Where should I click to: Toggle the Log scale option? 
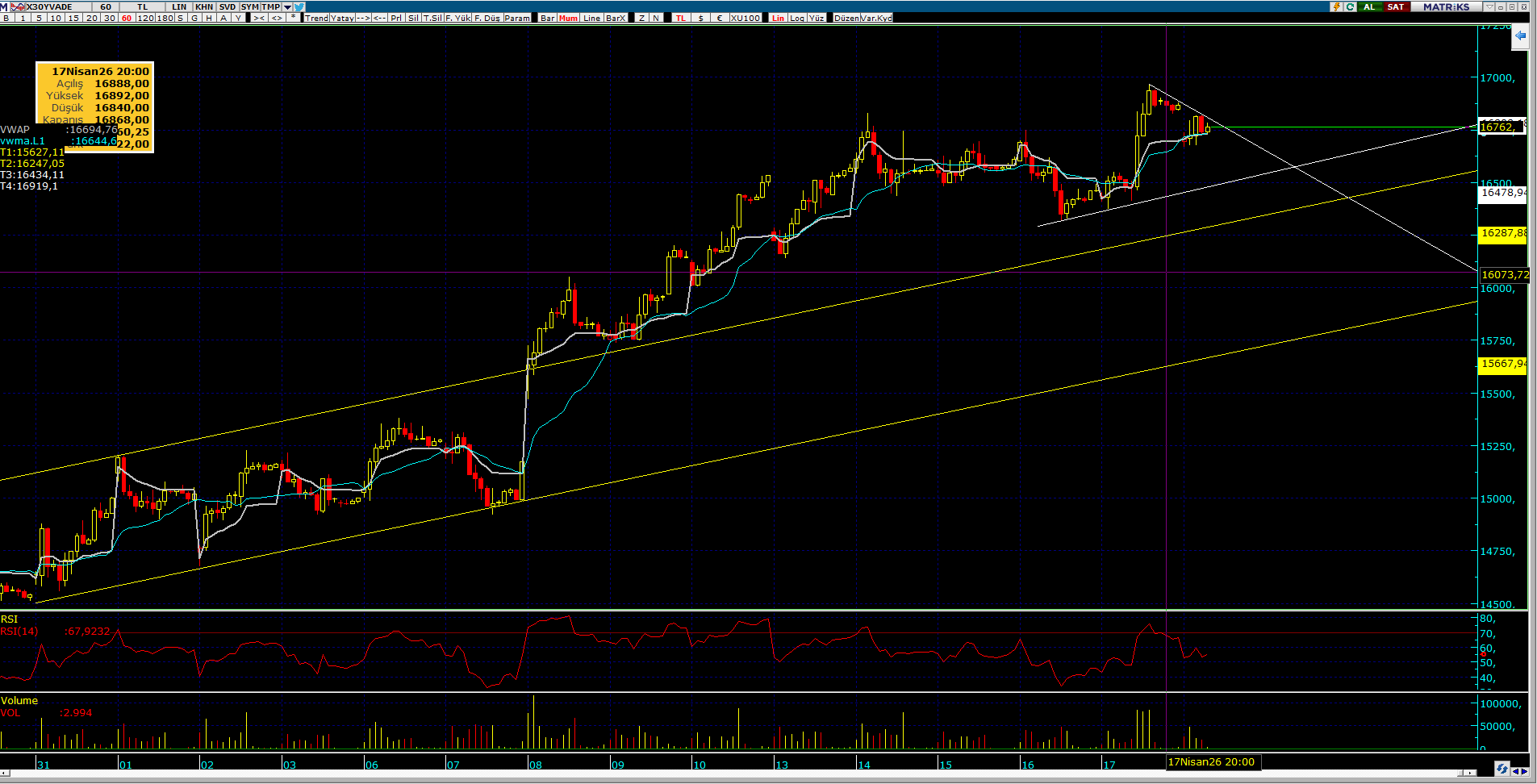(797, 18)
